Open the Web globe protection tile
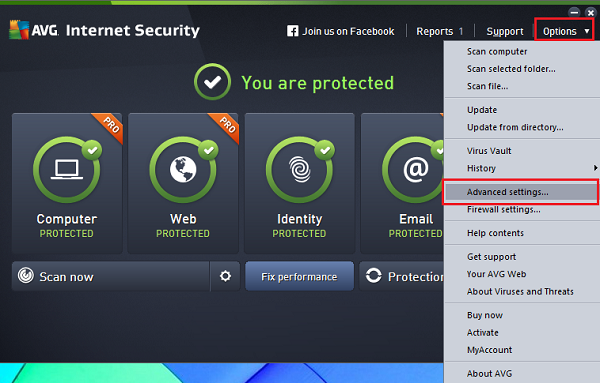Image resolution: width=600 pixels, height=383 pixels. (183, 183)
